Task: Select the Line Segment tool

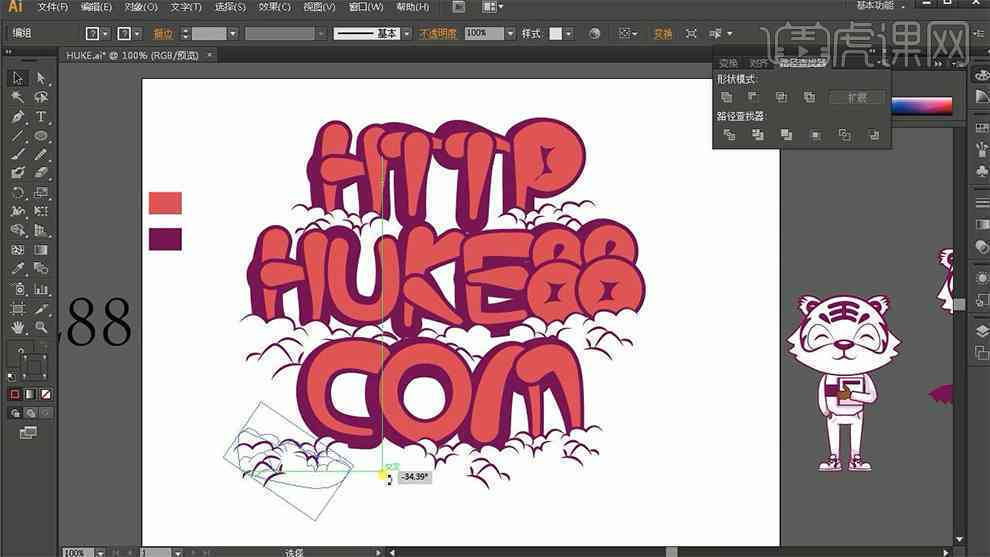Action: pos(18,136)
